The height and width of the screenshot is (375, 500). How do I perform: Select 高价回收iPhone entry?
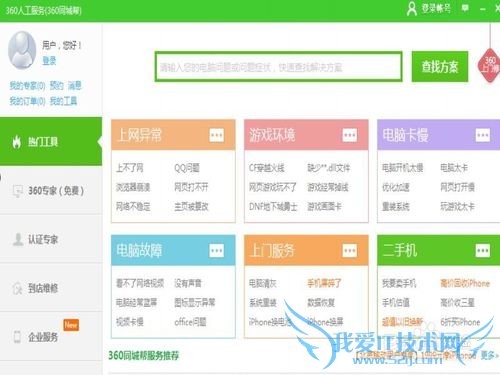tap(465, 283)
